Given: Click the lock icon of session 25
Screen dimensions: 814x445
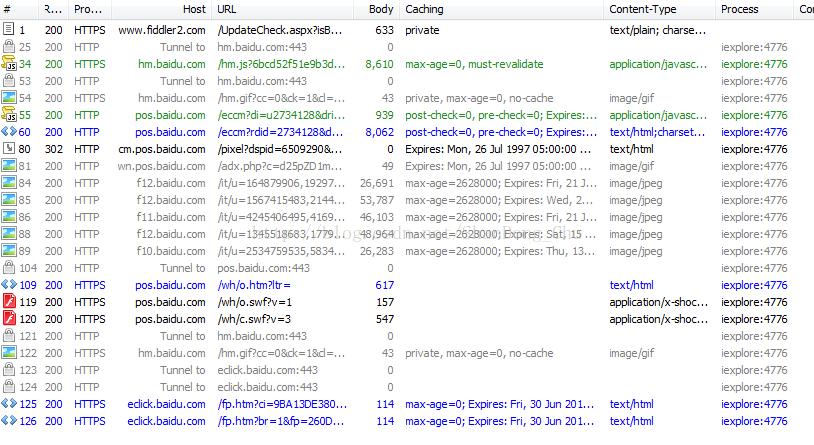Looking at the screenshot, I should point(8,46).
